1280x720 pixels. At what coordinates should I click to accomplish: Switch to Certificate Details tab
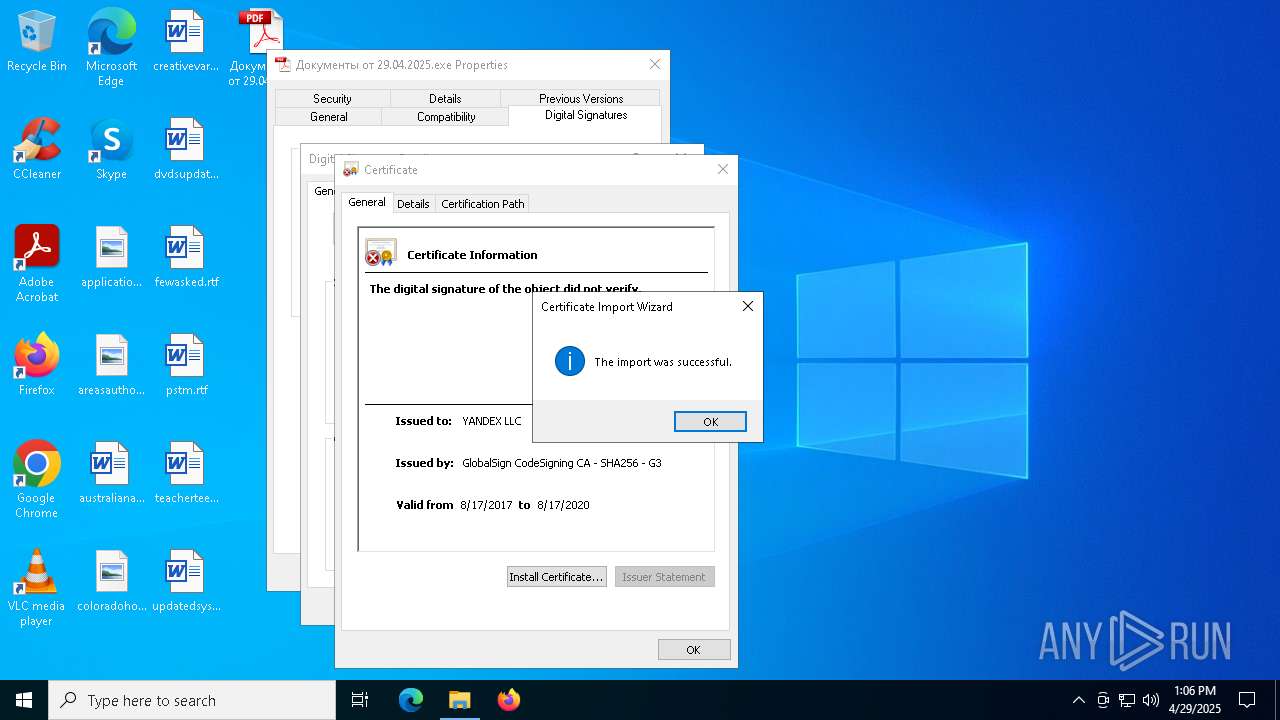click(413, 204)
